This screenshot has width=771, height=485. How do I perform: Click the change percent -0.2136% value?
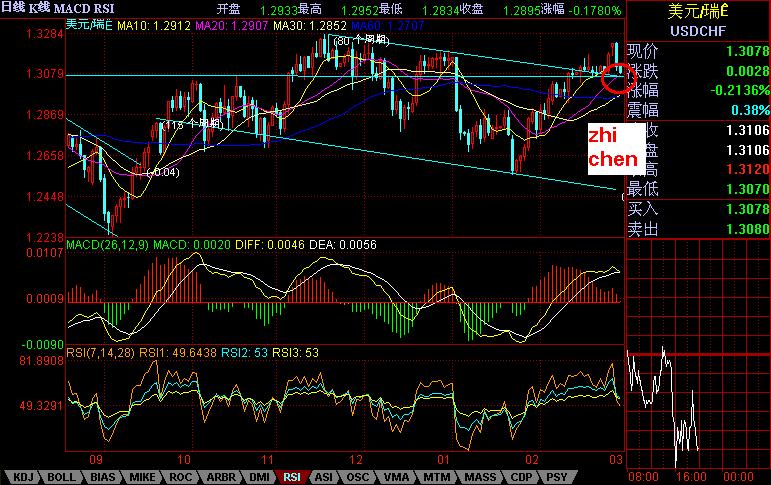(741, 91)
